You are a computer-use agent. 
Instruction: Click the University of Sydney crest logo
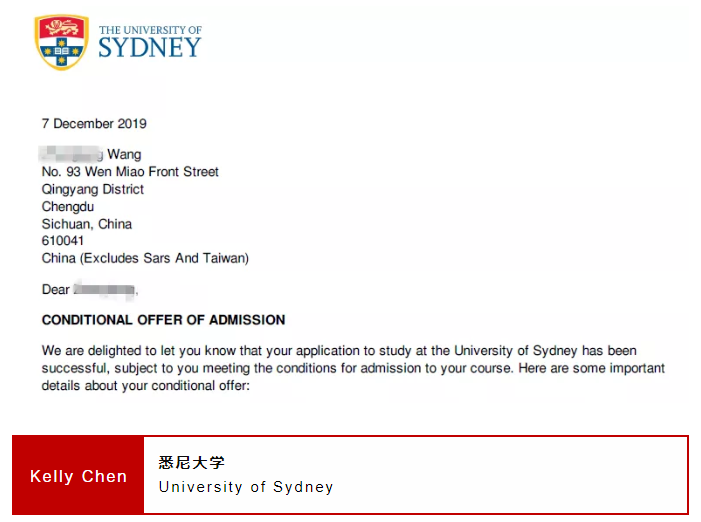click(x=61, y=42)
